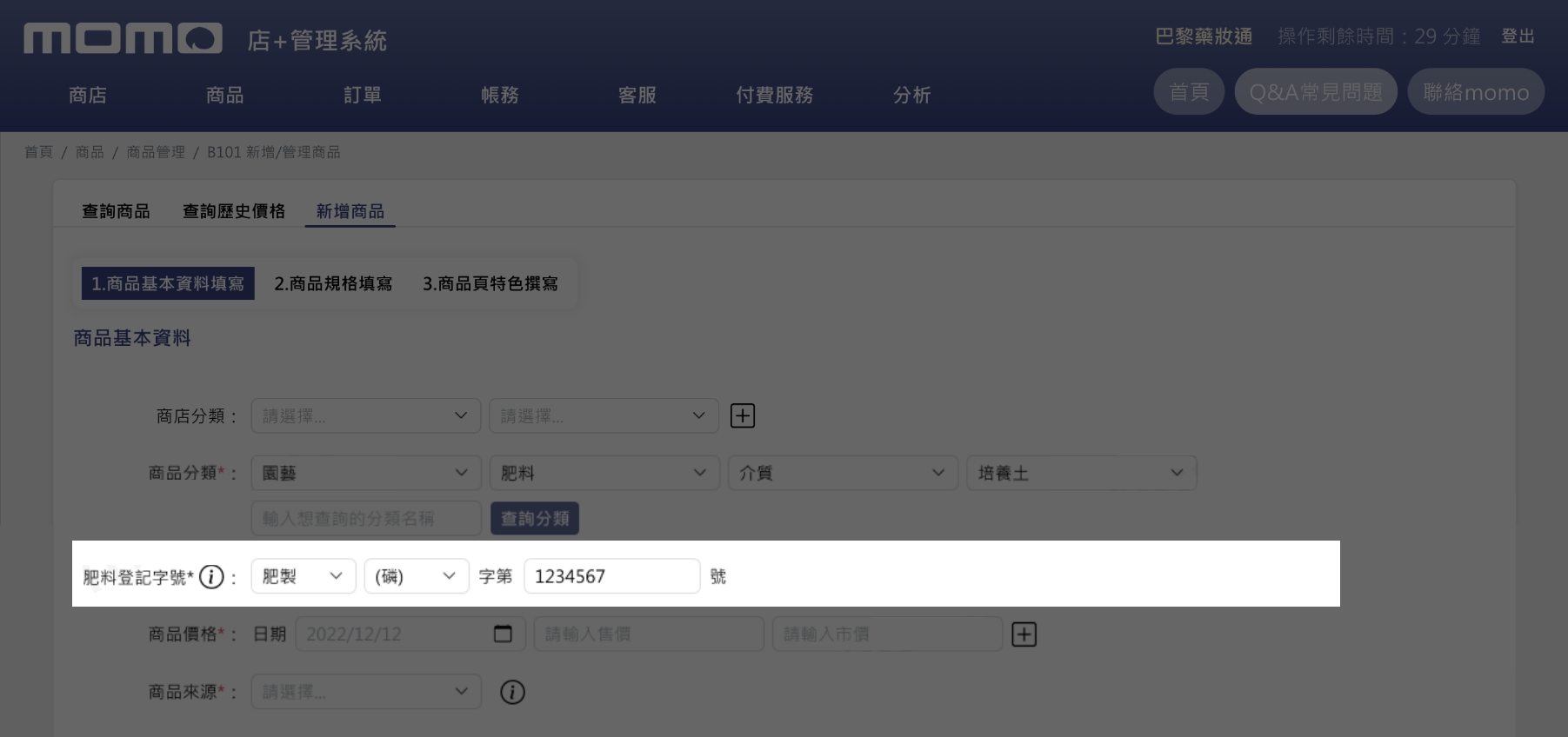Go to step 1.商品基本資料填寫
This screenshot has height=737, width=1568.
click(168, 283)
